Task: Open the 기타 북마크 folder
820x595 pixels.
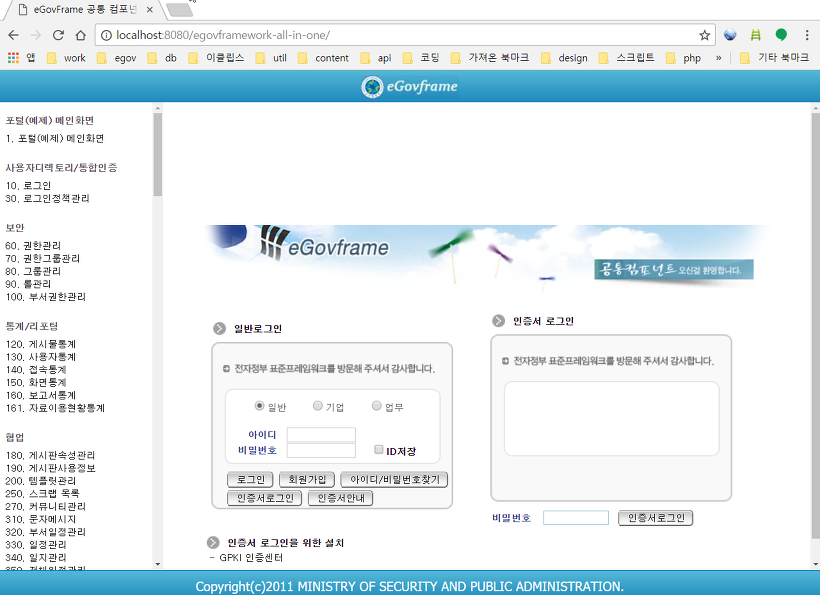Action: [x=775, y=58]
